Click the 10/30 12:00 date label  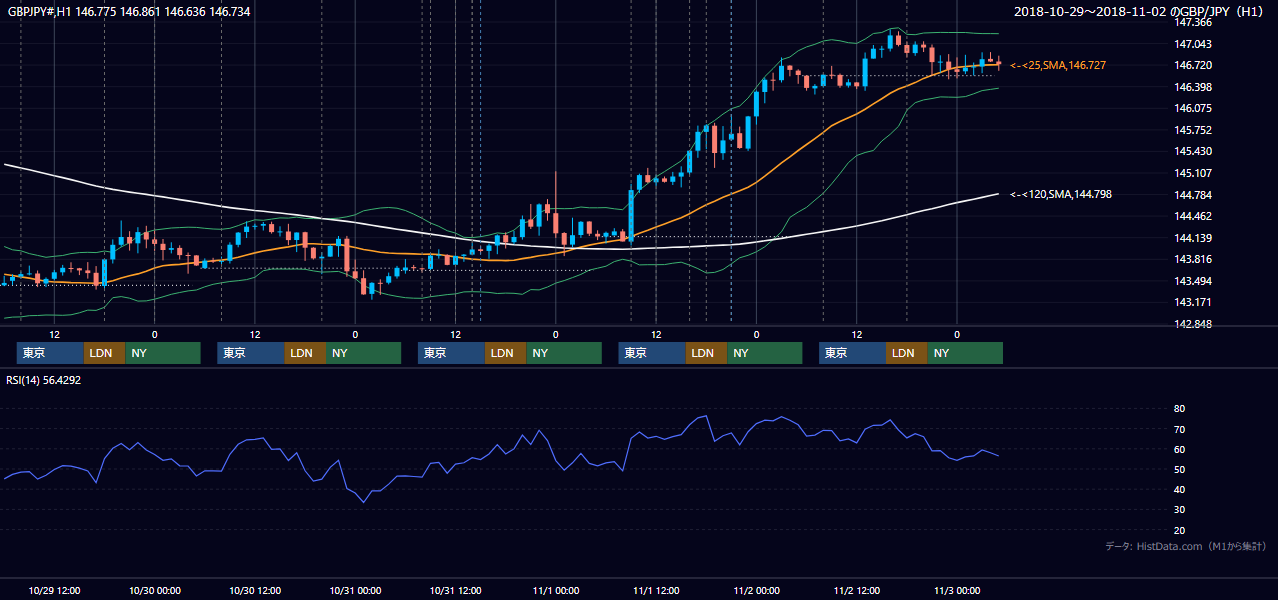coord(255,591)
